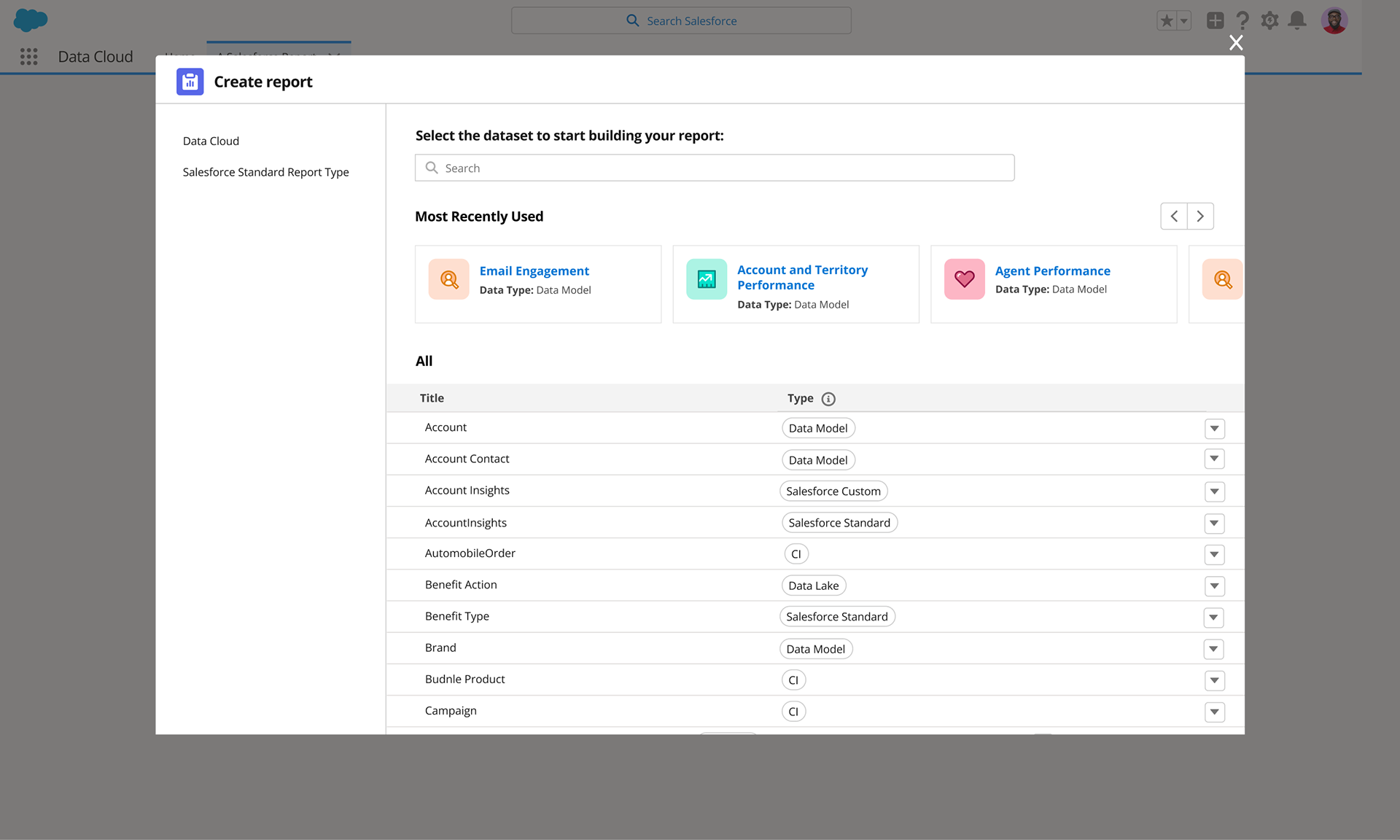The height and width of the screenshot is (840, 1400).
Task: Expand the Account Contact row dropdown
Action: (1214, 459)
